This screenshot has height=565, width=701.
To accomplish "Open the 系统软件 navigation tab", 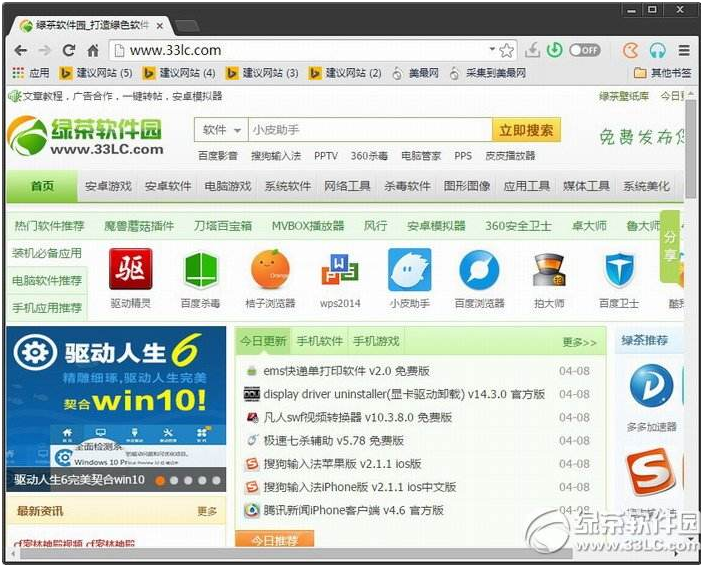I will point(287,186).
